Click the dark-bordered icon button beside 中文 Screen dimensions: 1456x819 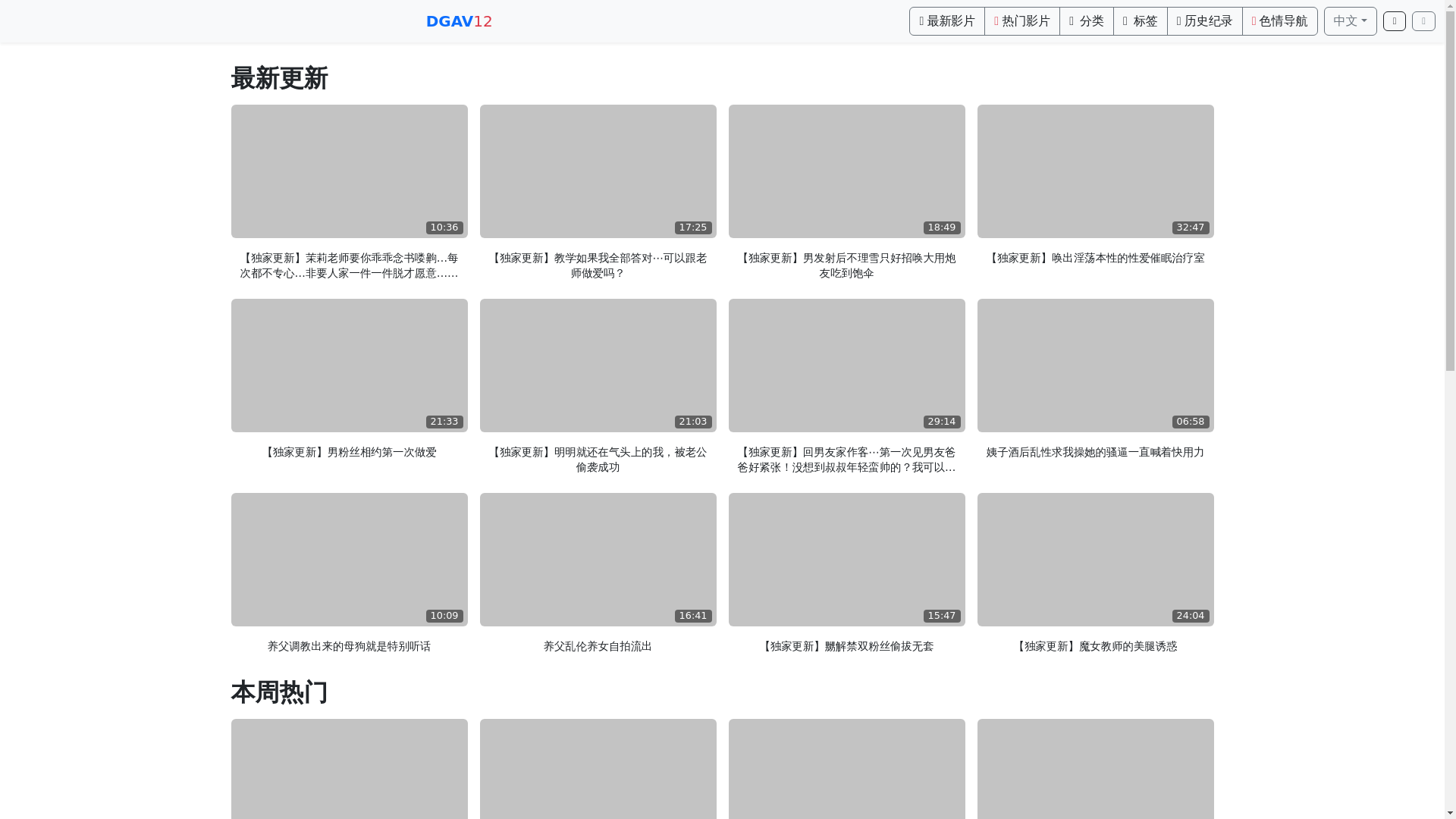(x=1394, y=21)
